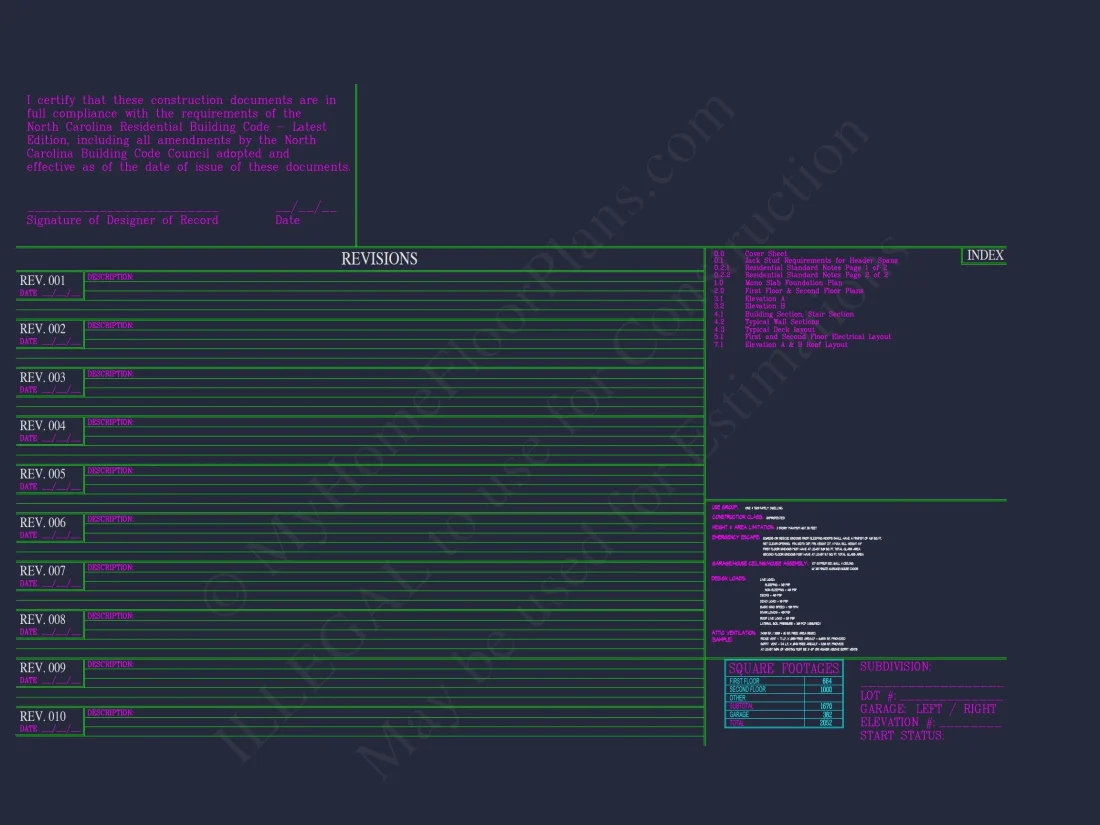Click the SUBDIVISION label

pos(895,667)
